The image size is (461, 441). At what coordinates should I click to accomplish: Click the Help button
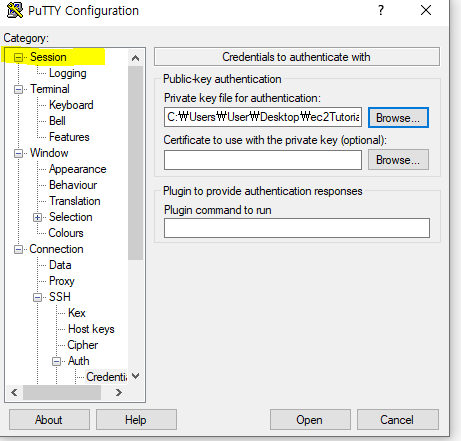(136, 420)
